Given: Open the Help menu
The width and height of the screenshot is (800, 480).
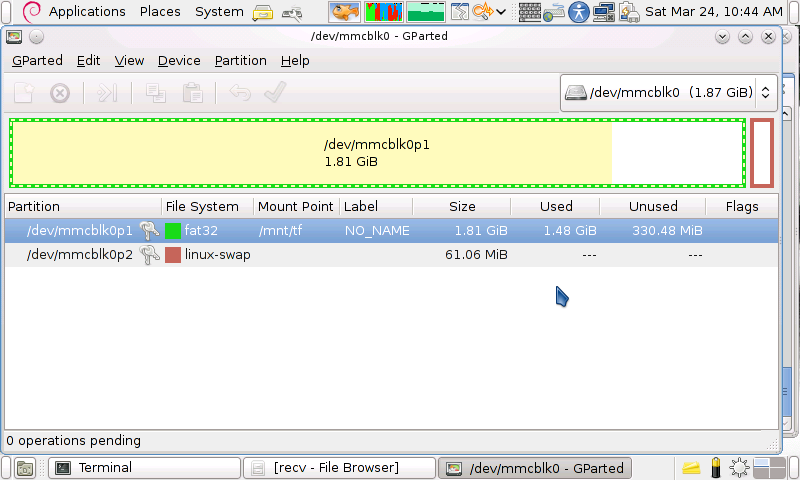Looking at the screenshot, I should coord(295,61).
